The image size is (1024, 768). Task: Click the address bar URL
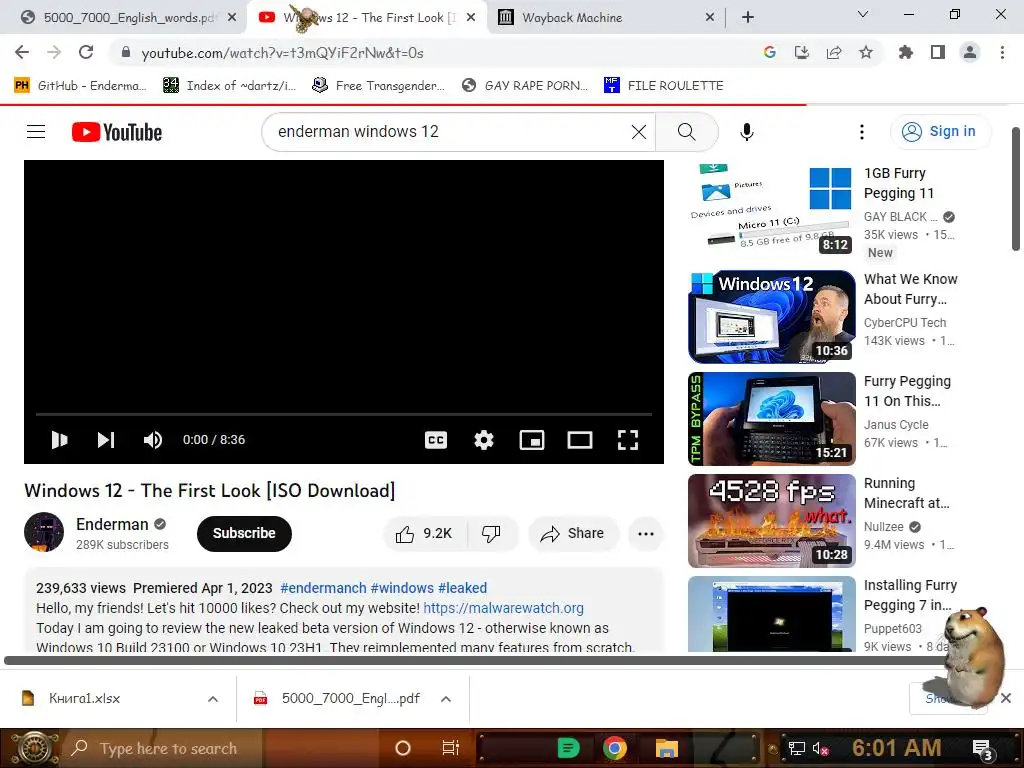coord(282,53)
